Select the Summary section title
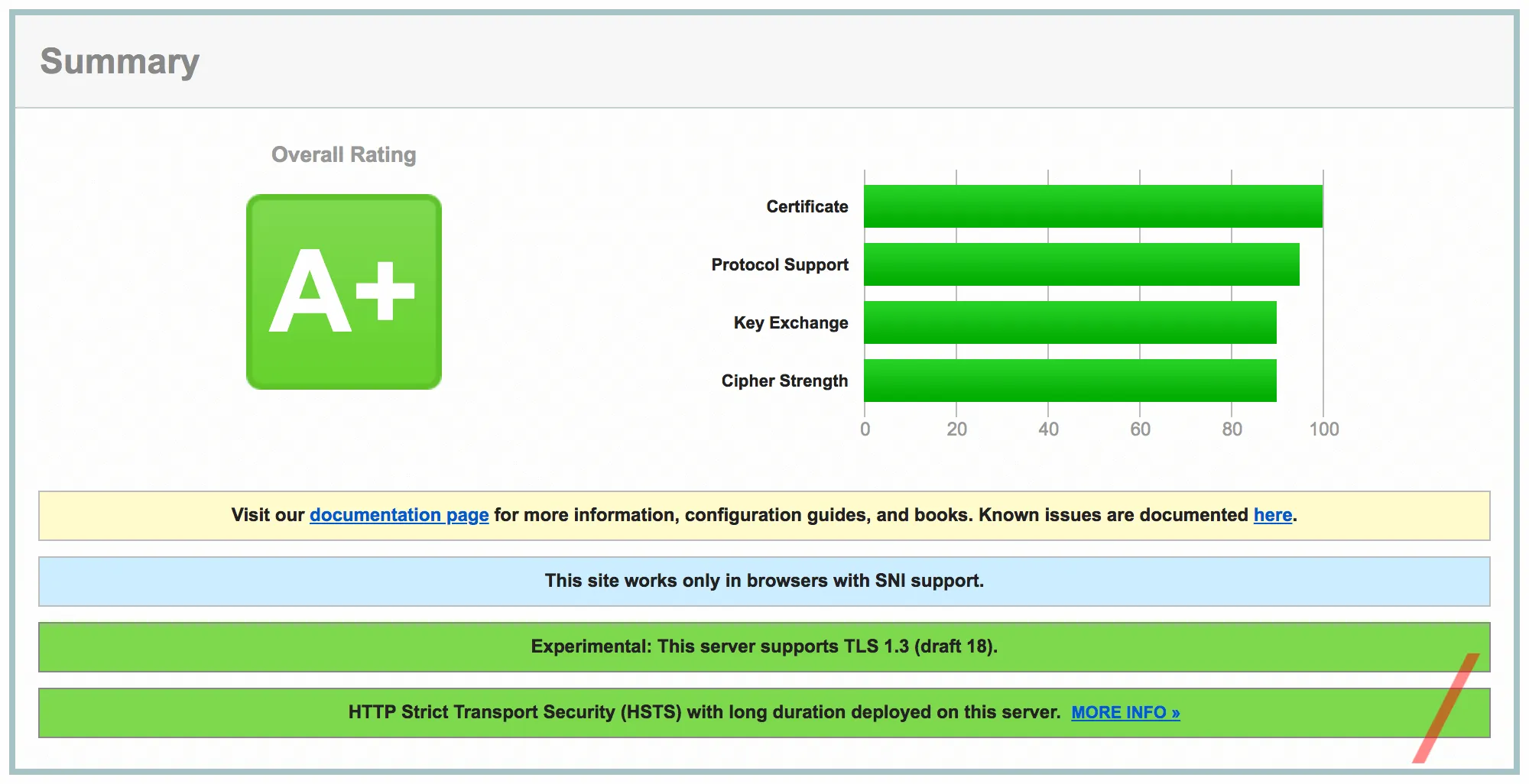 click(x=119, y=61)
